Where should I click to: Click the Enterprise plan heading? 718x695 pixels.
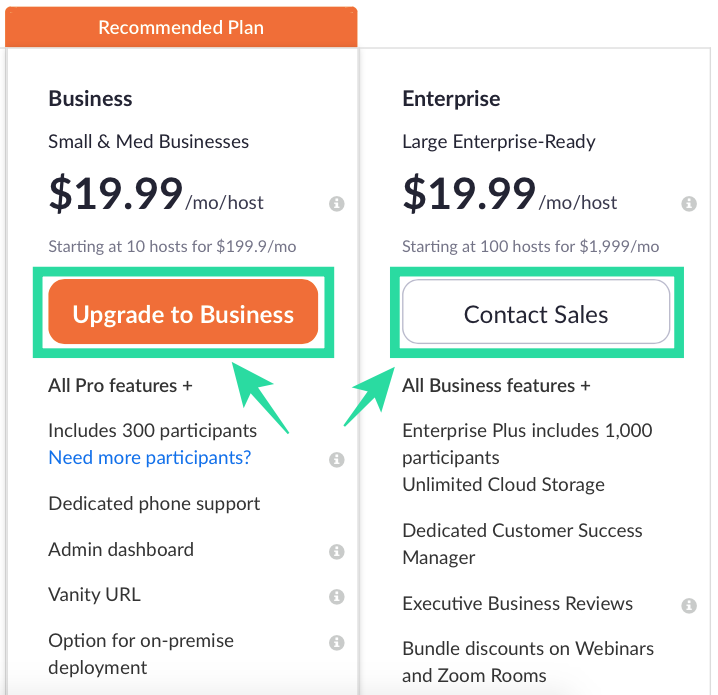pyautogui.click(x=451, y=99)
